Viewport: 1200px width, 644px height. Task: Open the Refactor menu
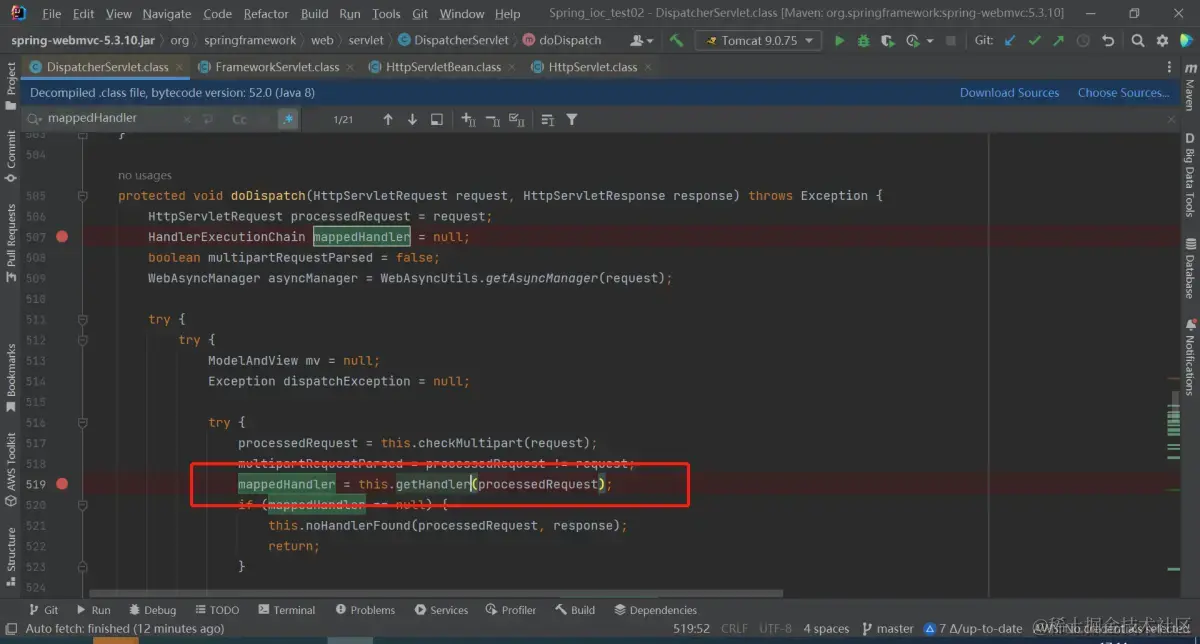point(266,14)
